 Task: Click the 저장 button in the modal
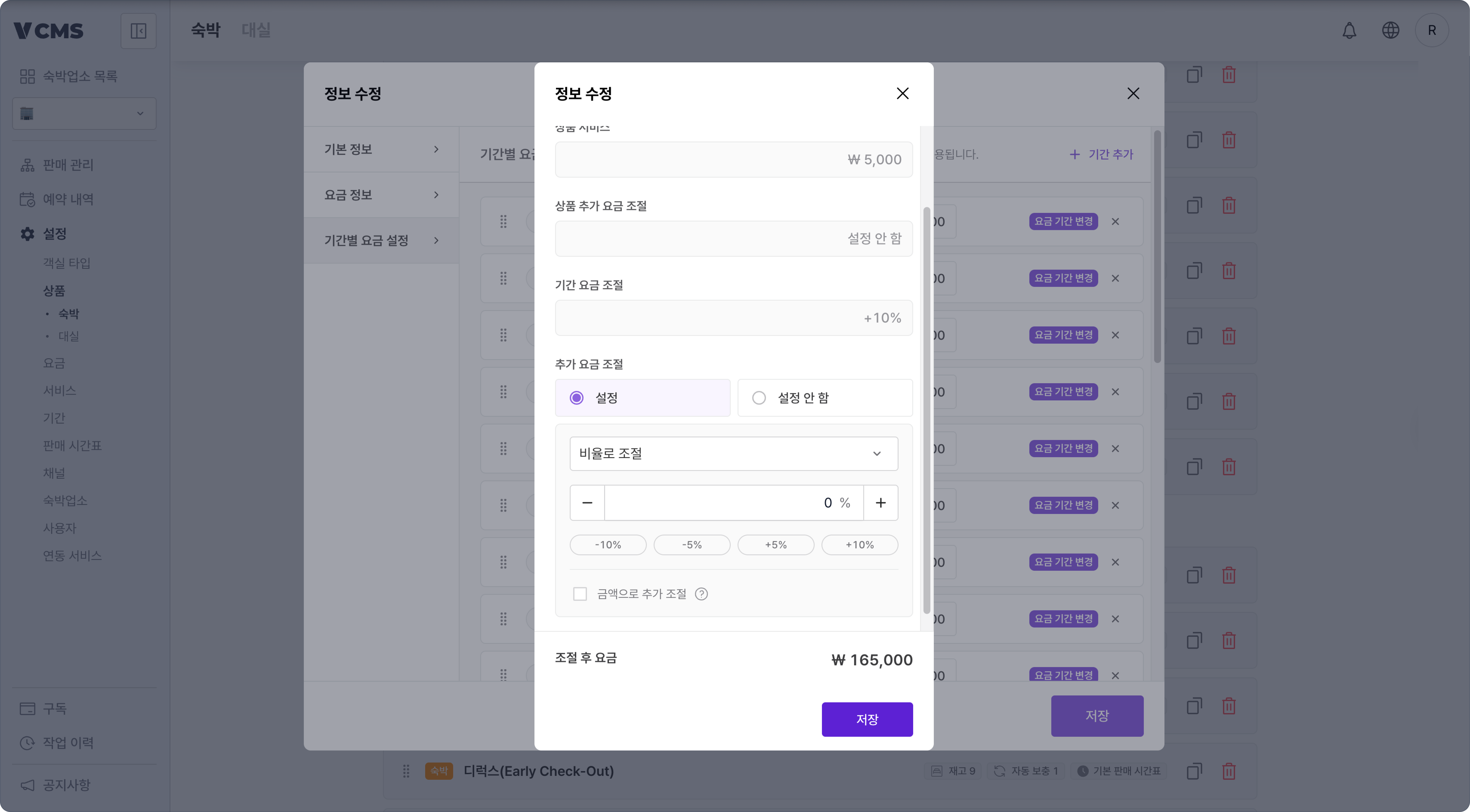(x=867, y=719)
